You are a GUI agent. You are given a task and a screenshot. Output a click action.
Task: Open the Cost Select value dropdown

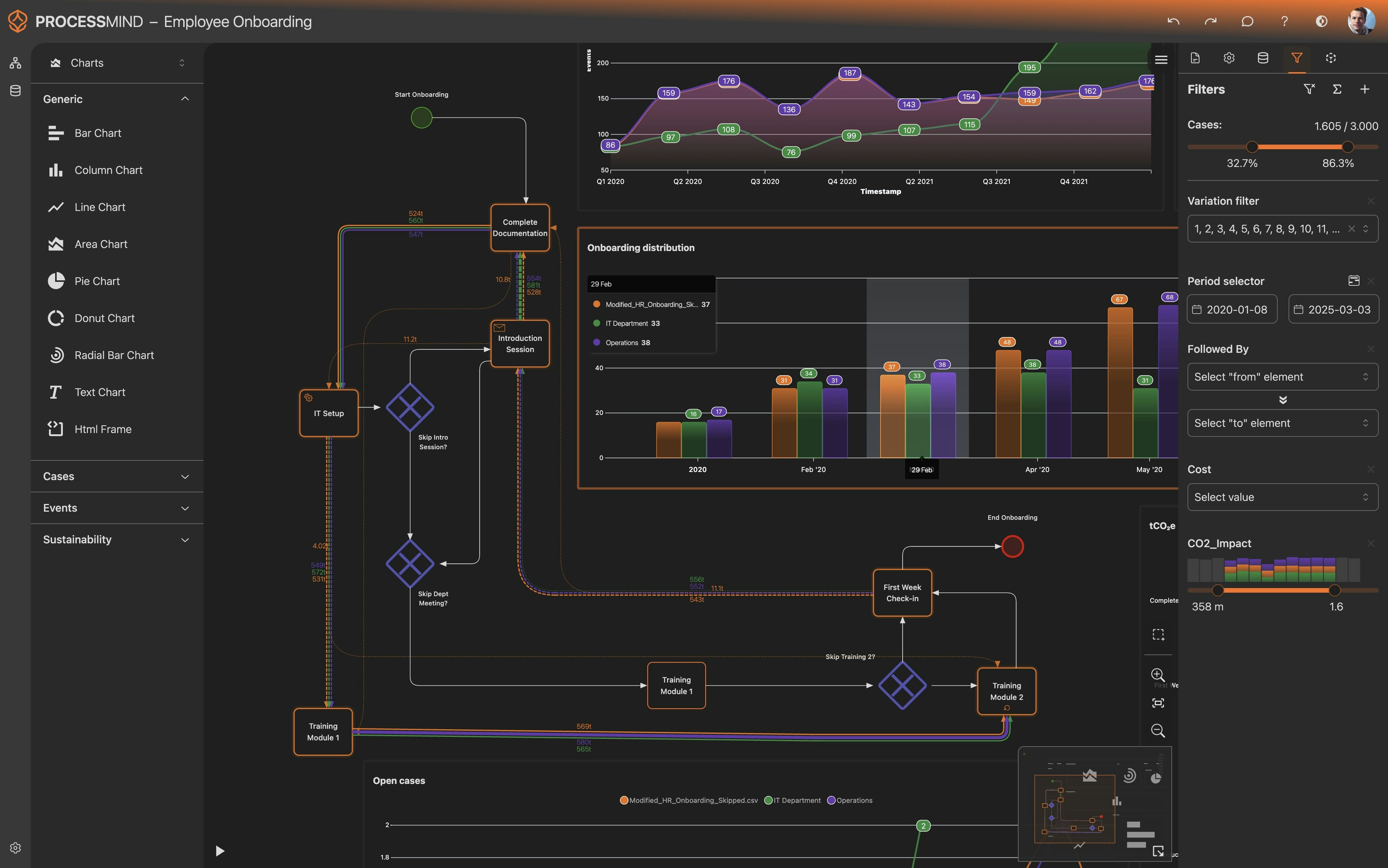[1282, 497]
